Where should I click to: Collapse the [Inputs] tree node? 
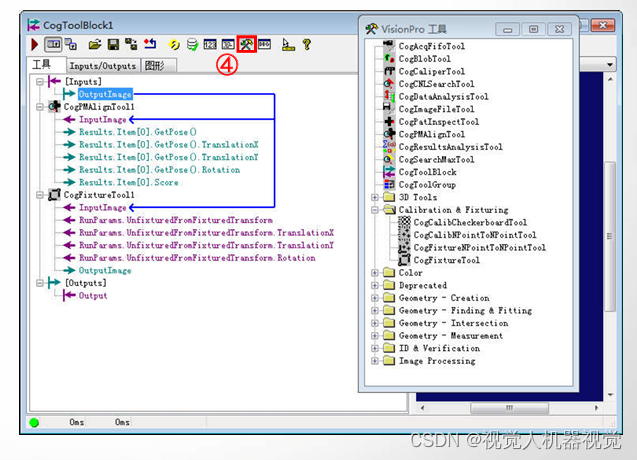point(40,82)
